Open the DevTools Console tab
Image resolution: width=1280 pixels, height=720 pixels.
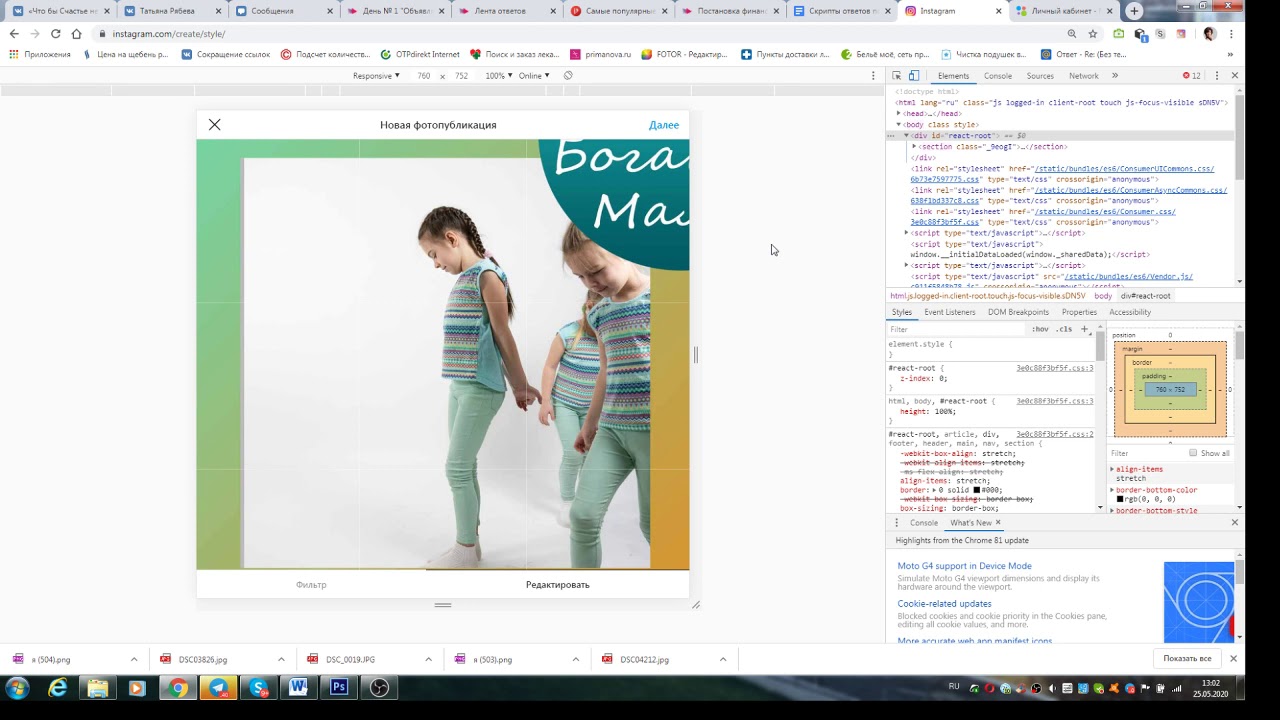pos(998,76)
